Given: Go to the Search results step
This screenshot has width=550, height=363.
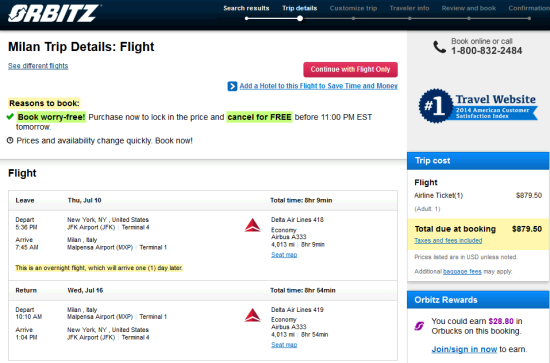Looking at the screenshot, I should pos(246,8).
